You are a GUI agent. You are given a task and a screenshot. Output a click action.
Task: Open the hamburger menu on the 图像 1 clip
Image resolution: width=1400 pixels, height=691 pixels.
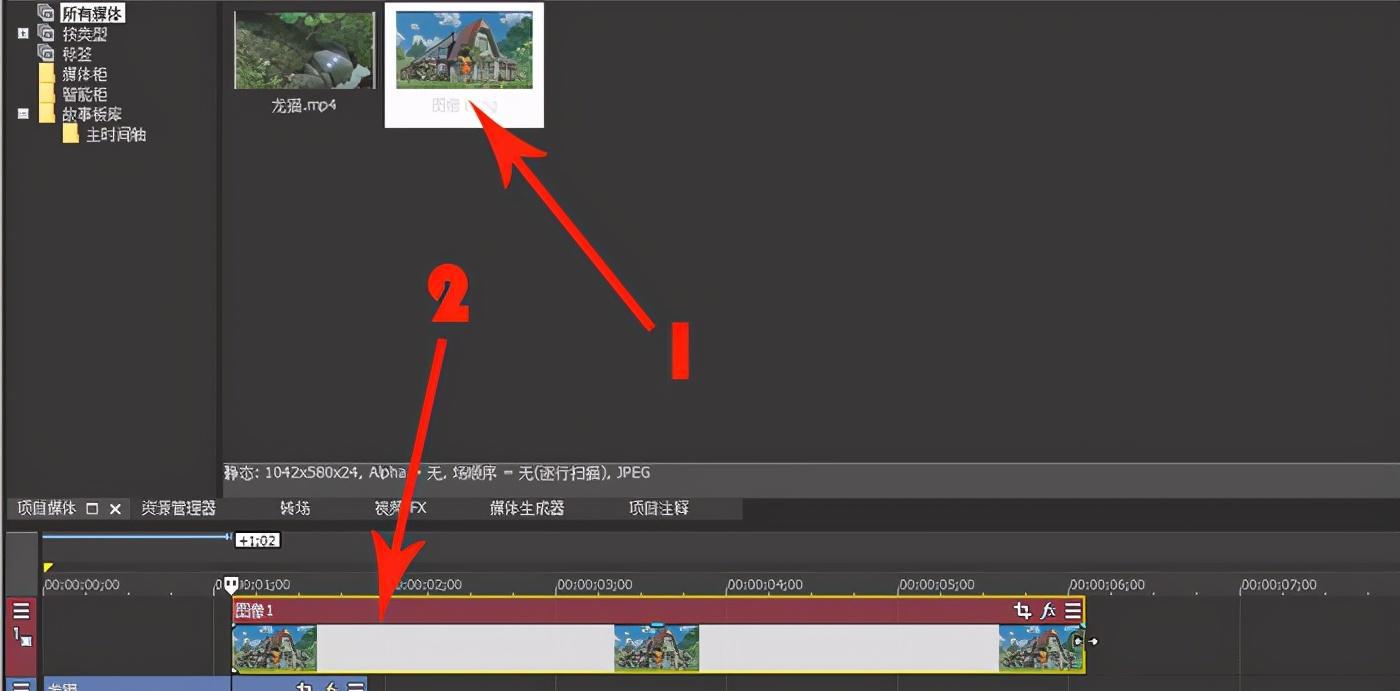(1073, 610)
